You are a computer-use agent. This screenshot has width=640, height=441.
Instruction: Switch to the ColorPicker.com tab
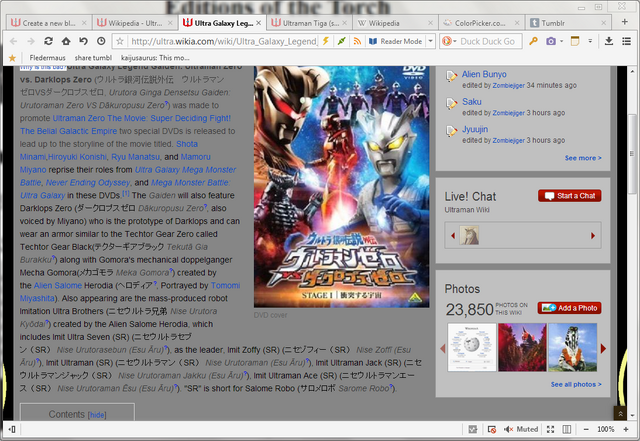(x=480, y=23)
